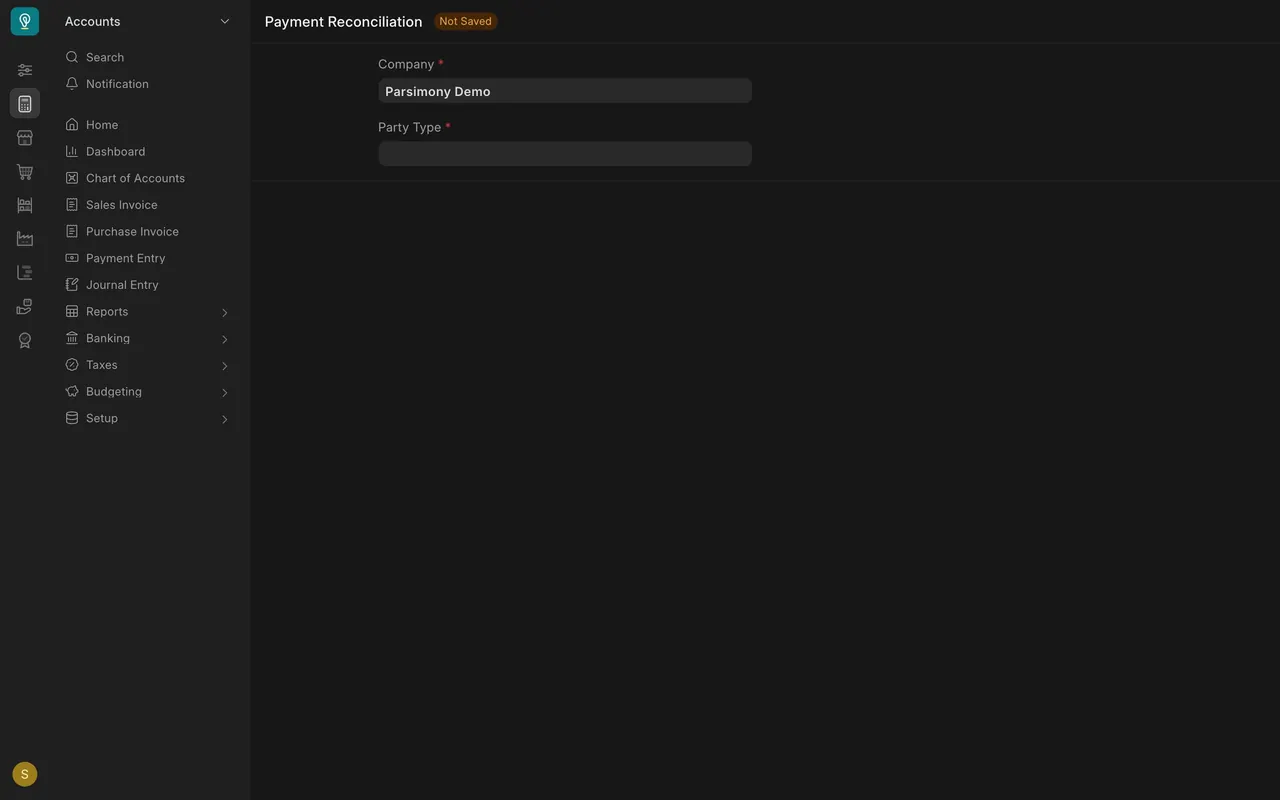Go to Home in the sidebar
This screenshot has width=1280, height=800.
coord(148,125)
